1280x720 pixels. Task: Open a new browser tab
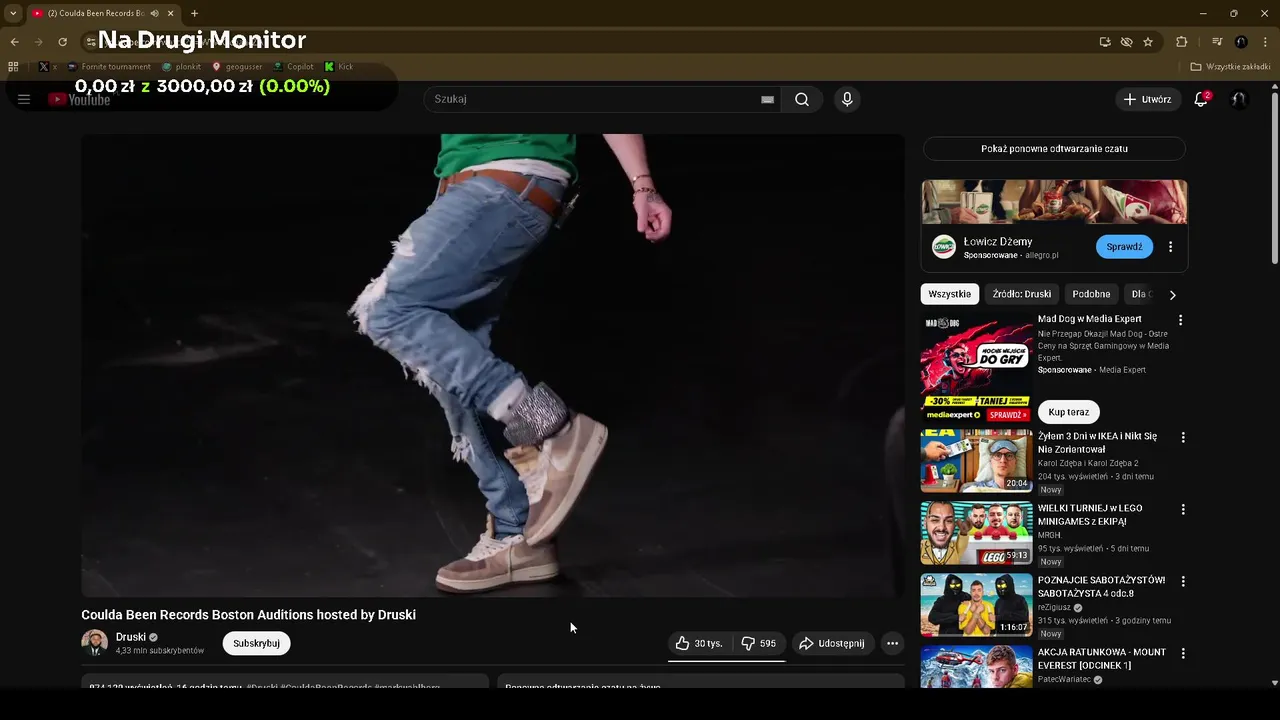(194, 13)
